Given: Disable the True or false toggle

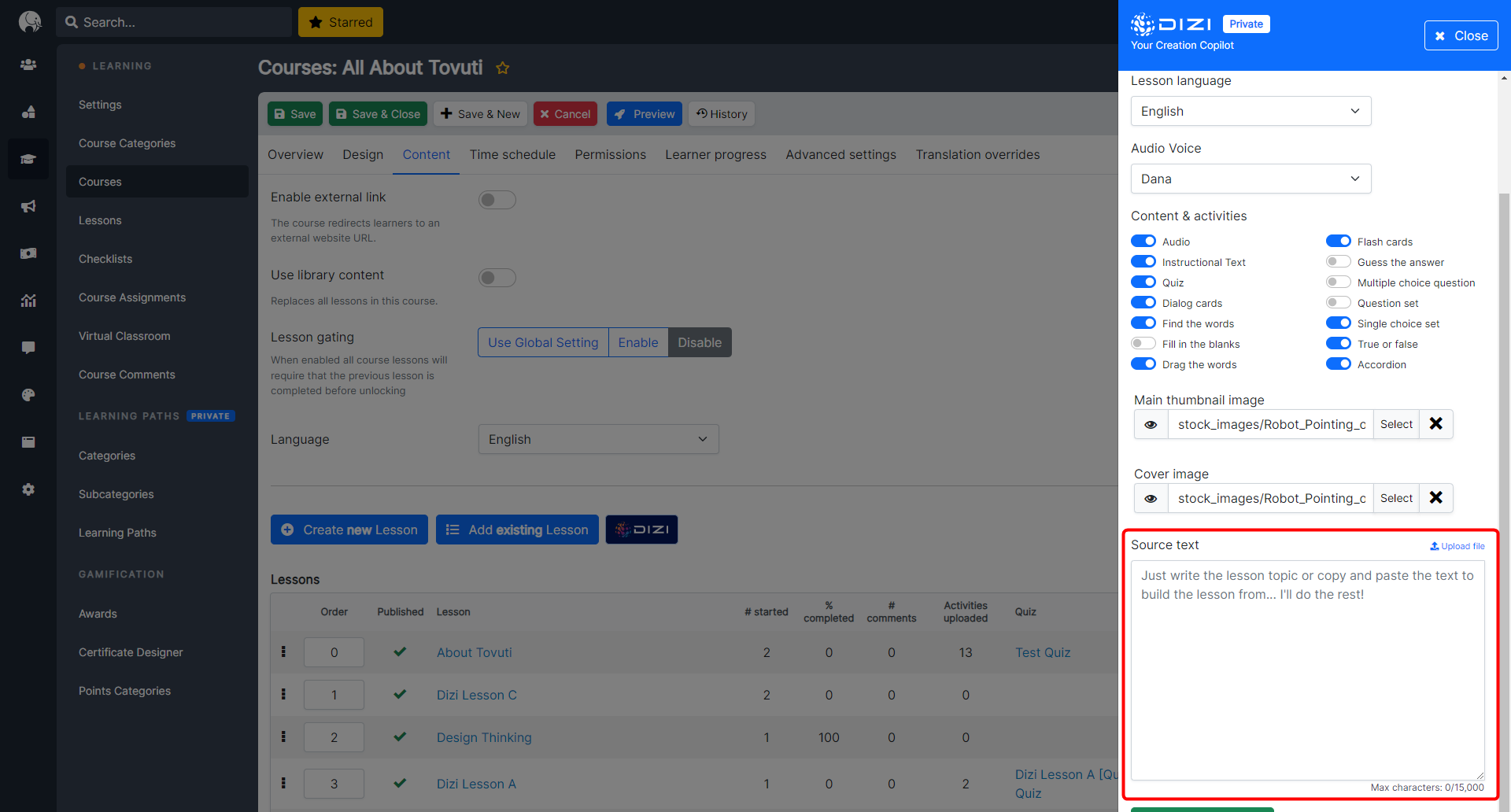Looking at the screenshot, I should 1339,343.
